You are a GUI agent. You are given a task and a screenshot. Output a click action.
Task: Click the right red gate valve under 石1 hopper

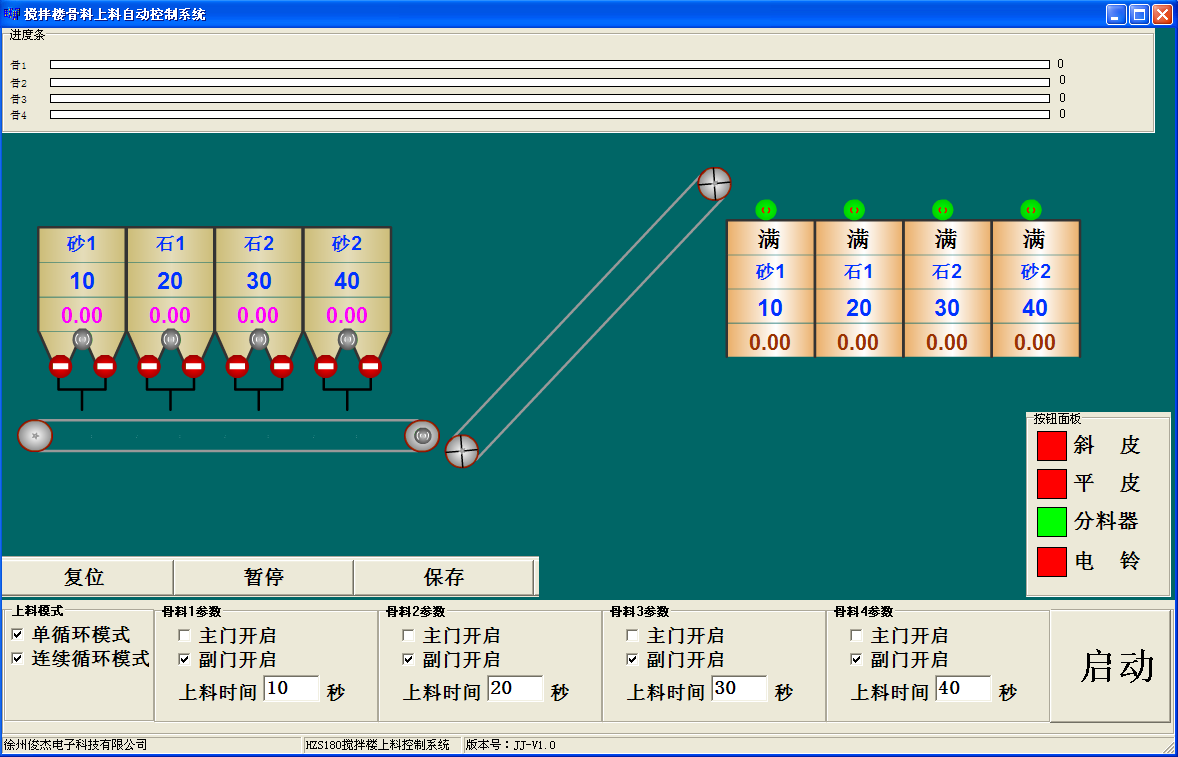[x=193, y=366]
